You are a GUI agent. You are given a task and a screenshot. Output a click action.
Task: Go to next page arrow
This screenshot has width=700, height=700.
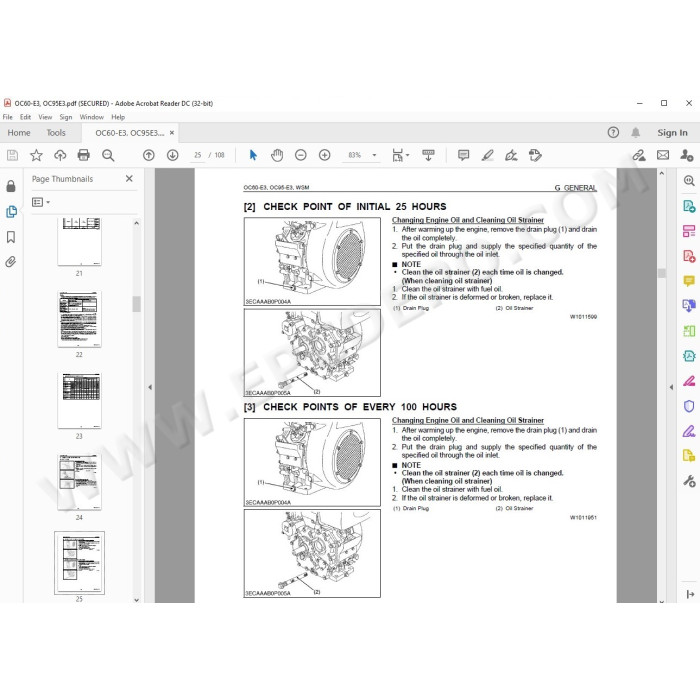click(172, 155)
